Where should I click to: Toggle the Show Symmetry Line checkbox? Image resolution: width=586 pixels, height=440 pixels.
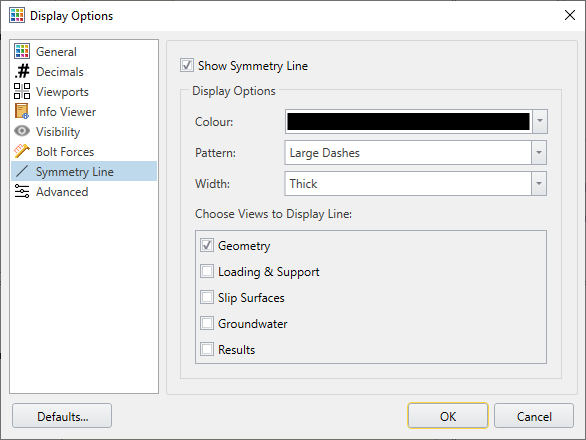[186, 65]
